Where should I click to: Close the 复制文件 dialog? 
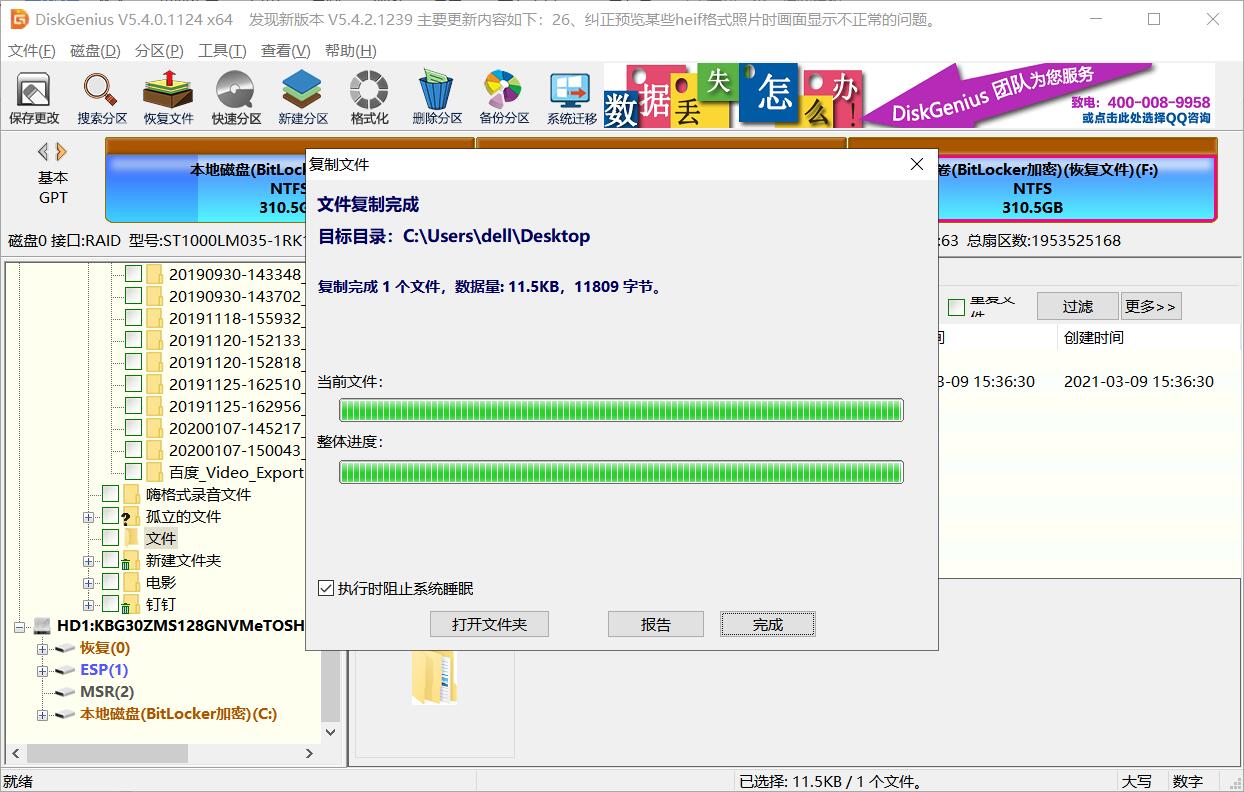(x=917, y=164)
